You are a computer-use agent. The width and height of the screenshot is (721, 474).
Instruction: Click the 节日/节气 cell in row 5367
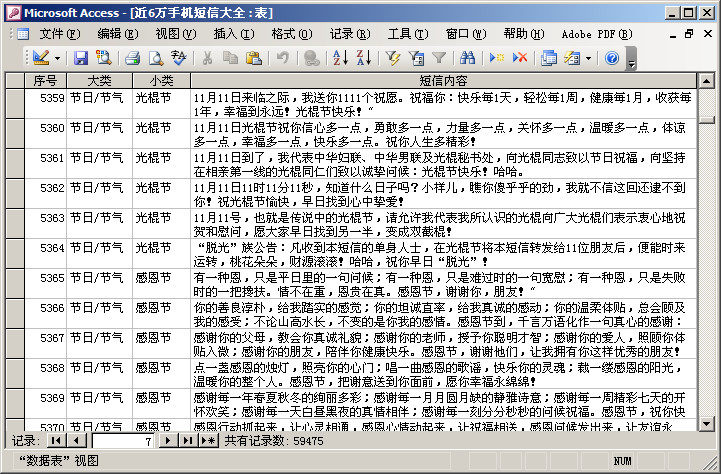tap(99, 343)
